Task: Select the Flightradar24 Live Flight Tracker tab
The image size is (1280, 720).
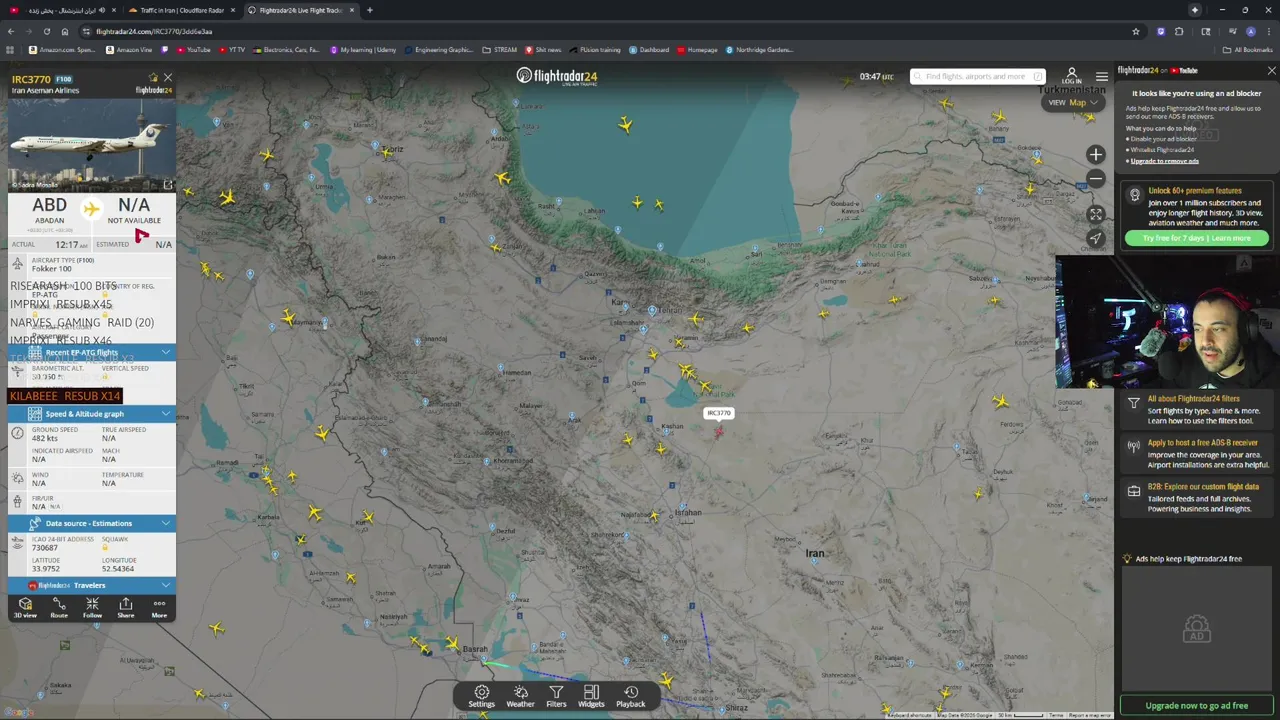Action: pos(300,10)
